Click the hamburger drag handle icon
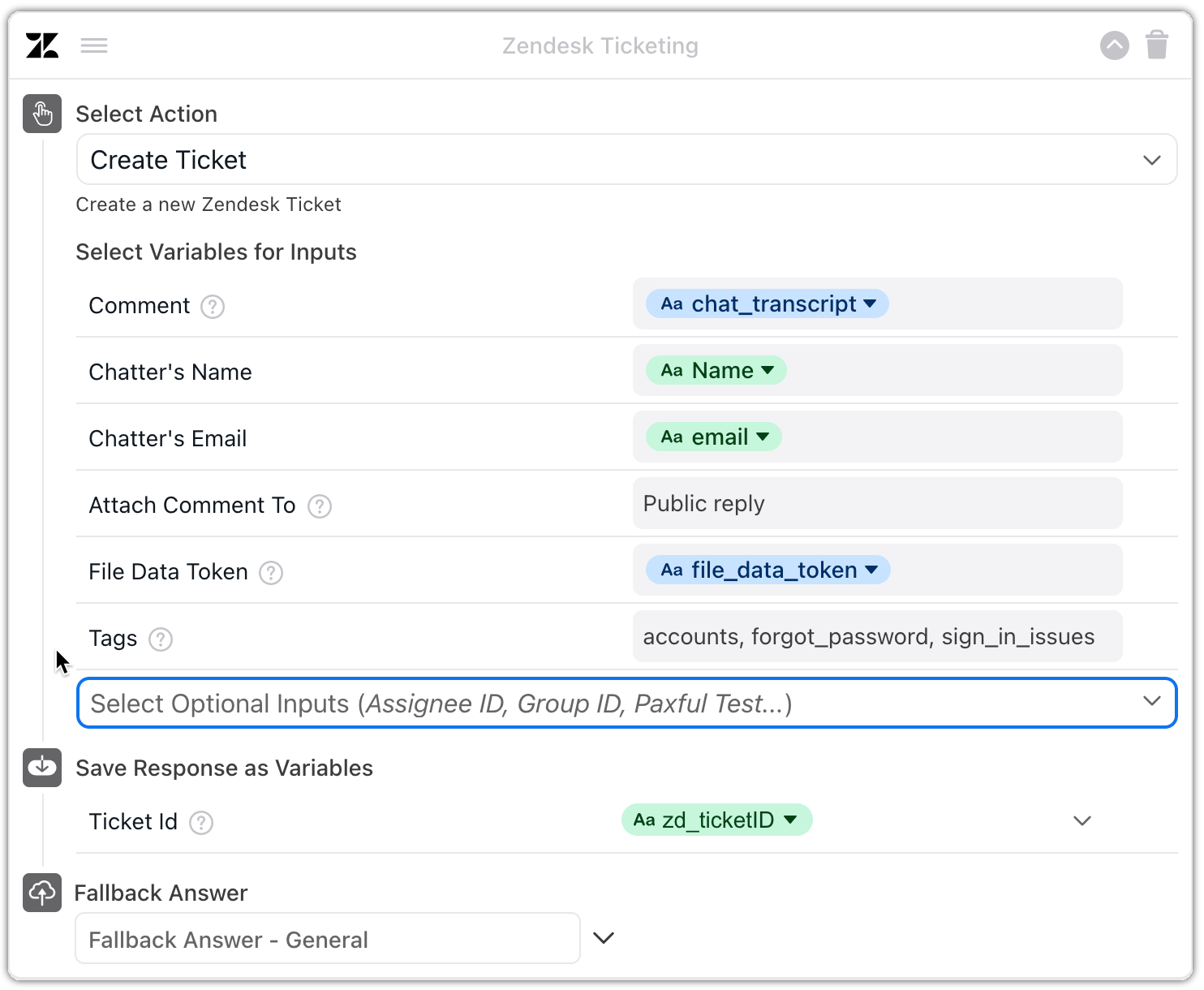 [94, 45]
